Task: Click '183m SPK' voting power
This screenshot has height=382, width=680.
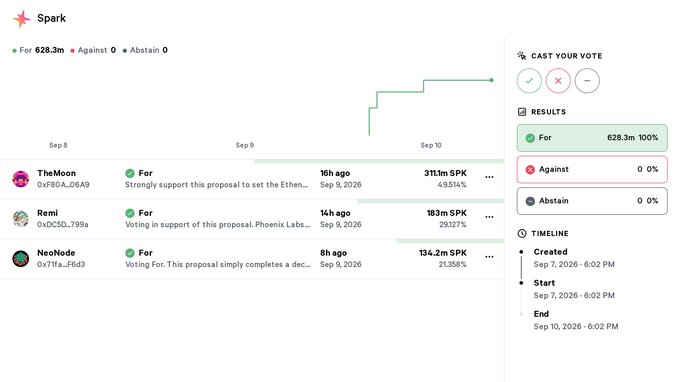Action: point(447,213)
